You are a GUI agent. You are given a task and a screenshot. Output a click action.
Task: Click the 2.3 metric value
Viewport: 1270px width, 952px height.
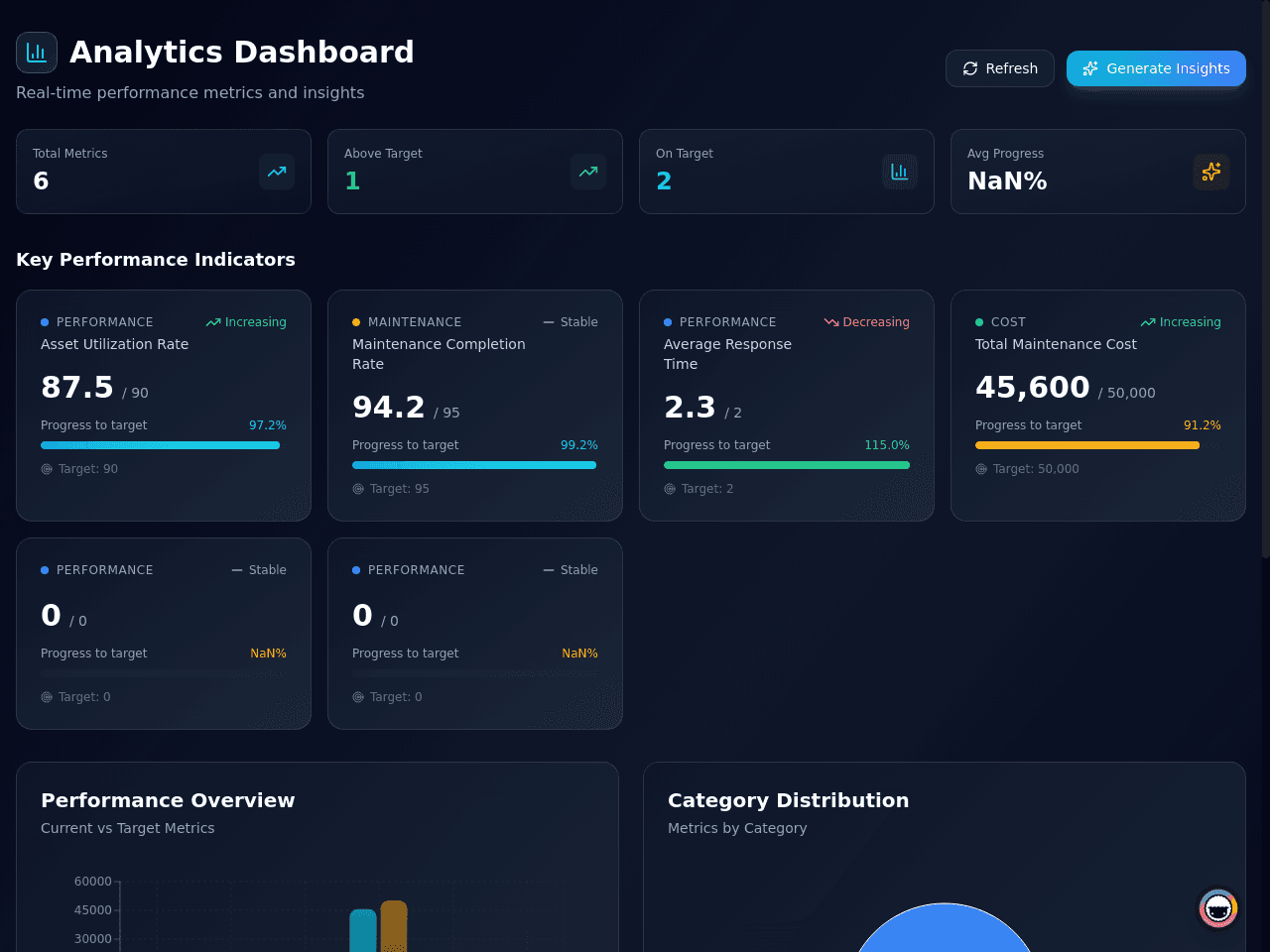690,407
